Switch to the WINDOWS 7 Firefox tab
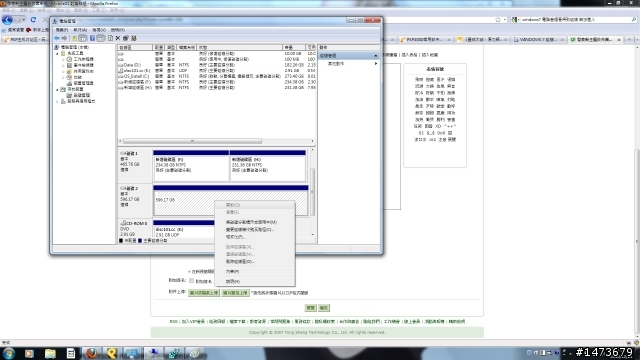The height and width of the screenshot is (360, 640). click(x=538, y=40)
